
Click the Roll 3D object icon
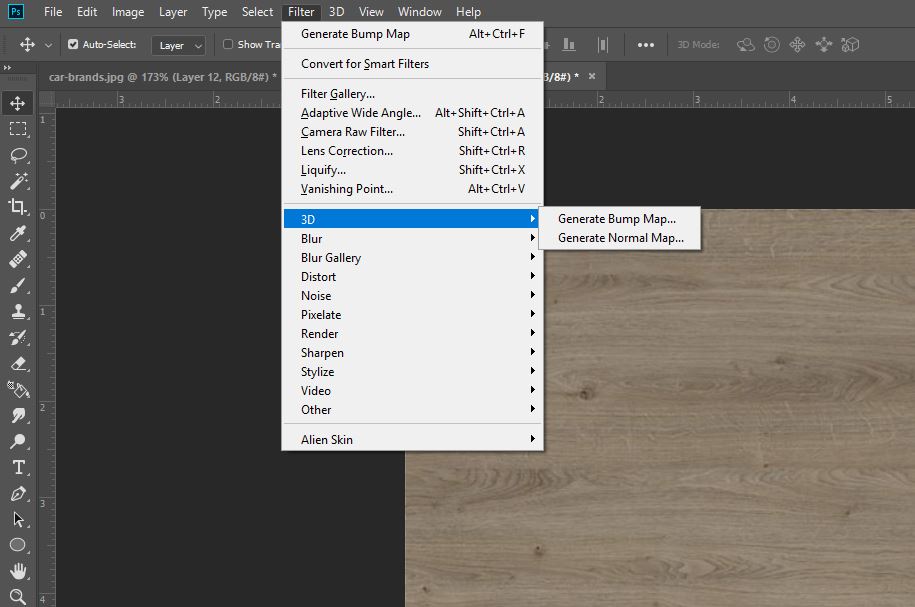[771, 45]
